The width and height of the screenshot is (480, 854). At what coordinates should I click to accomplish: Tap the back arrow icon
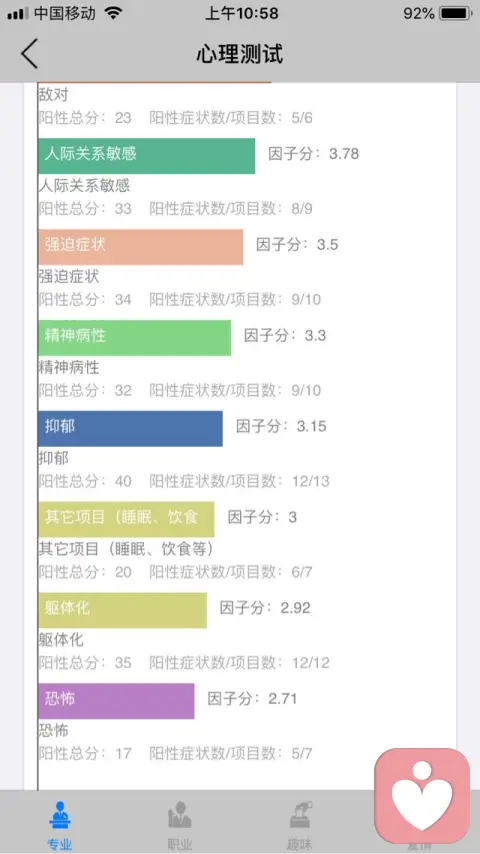[x=29, y=53]
